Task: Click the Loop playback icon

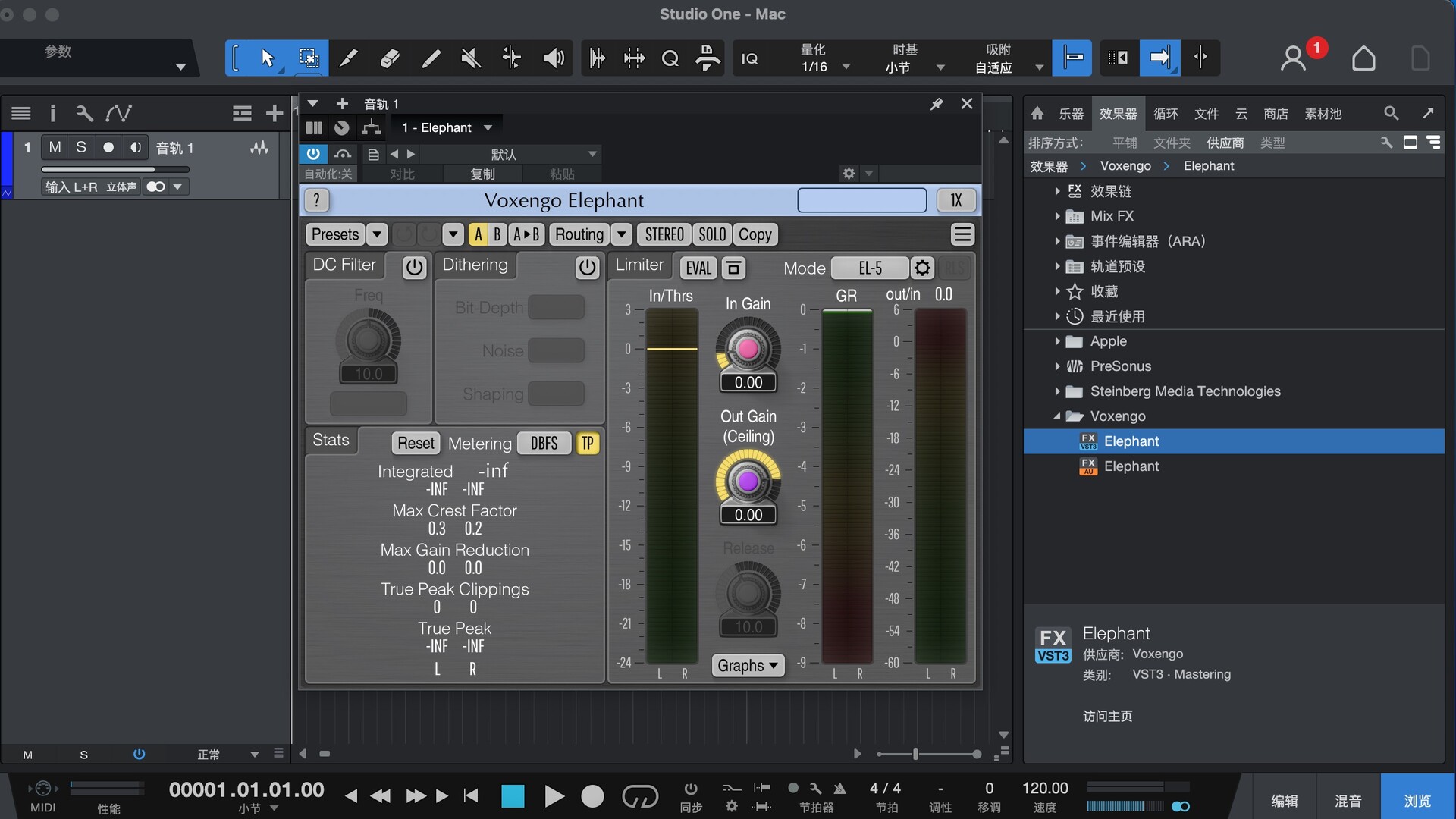Action: [x=639, y=796]
